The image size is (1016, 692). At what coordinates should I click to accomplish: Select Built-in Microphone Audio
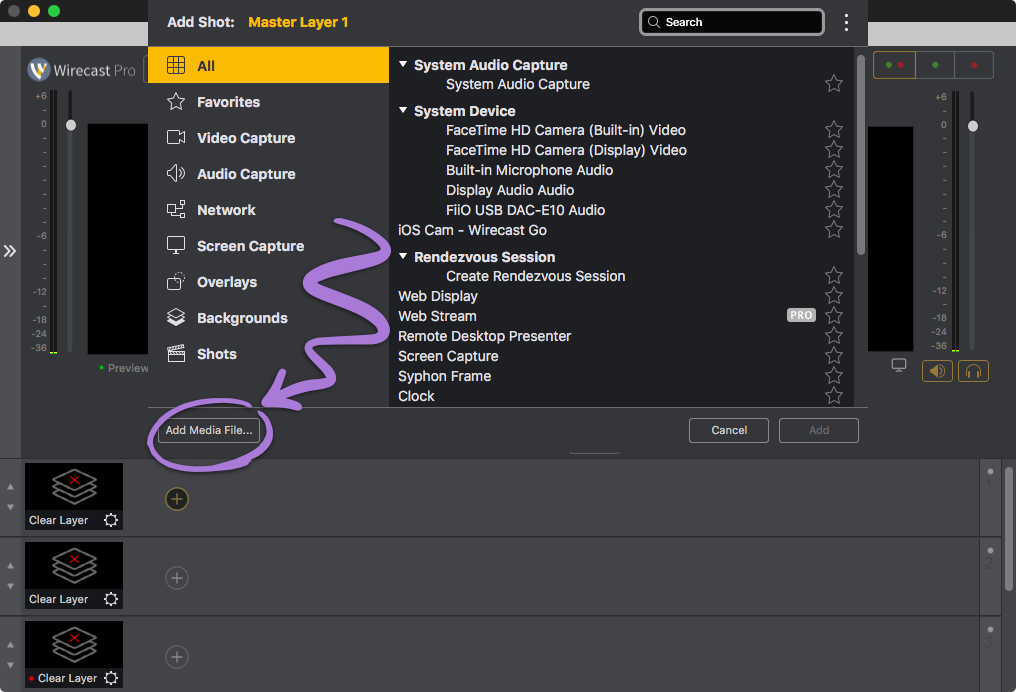coord(529,170)
